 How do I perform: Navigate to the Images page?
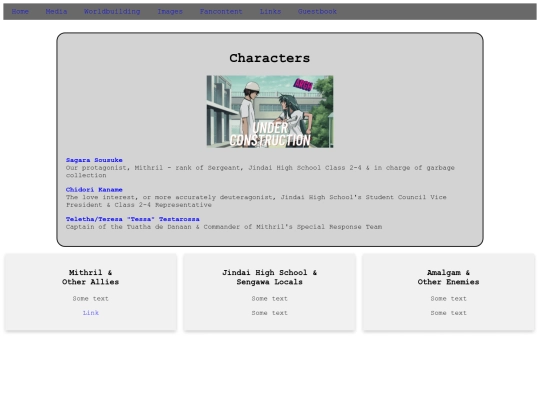pyautogui.click(x=170, y=12)
